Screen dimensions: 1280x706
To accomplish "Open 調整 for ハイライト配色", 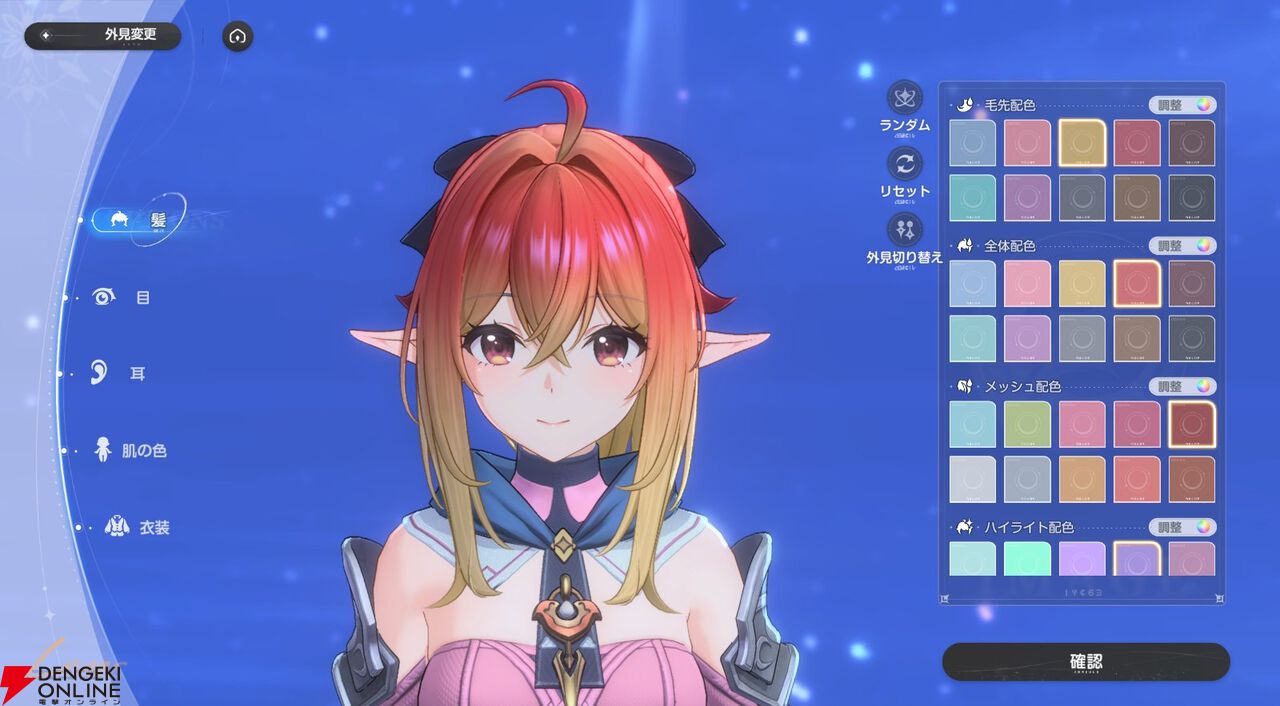I will pos(1182,527).
